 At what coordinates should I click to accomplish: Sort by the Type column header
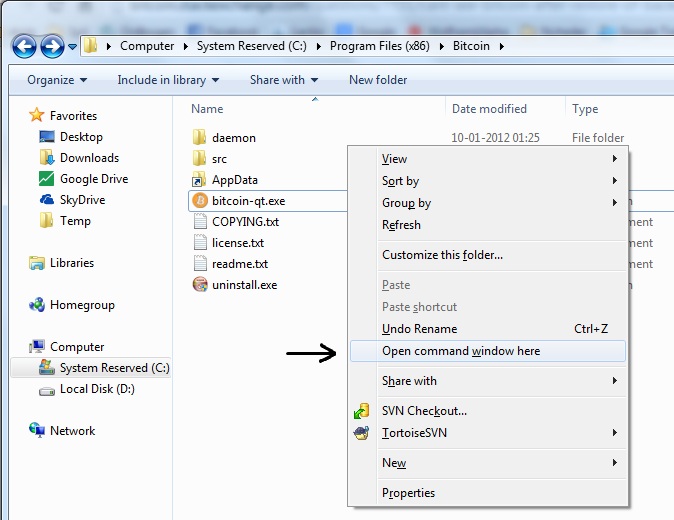[585, 109]
